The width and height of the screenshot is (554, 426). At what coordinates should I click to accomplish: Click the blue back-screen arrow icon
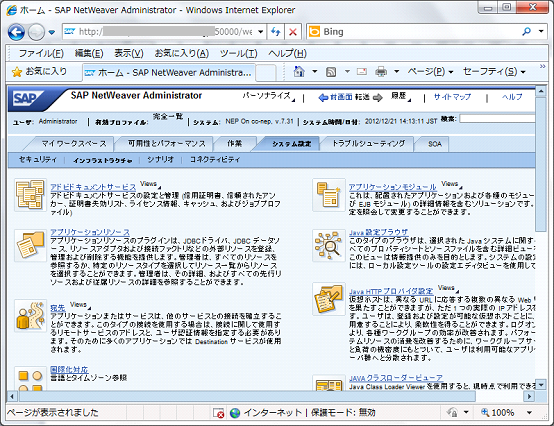pyautogui.click(x=323, y=97)
